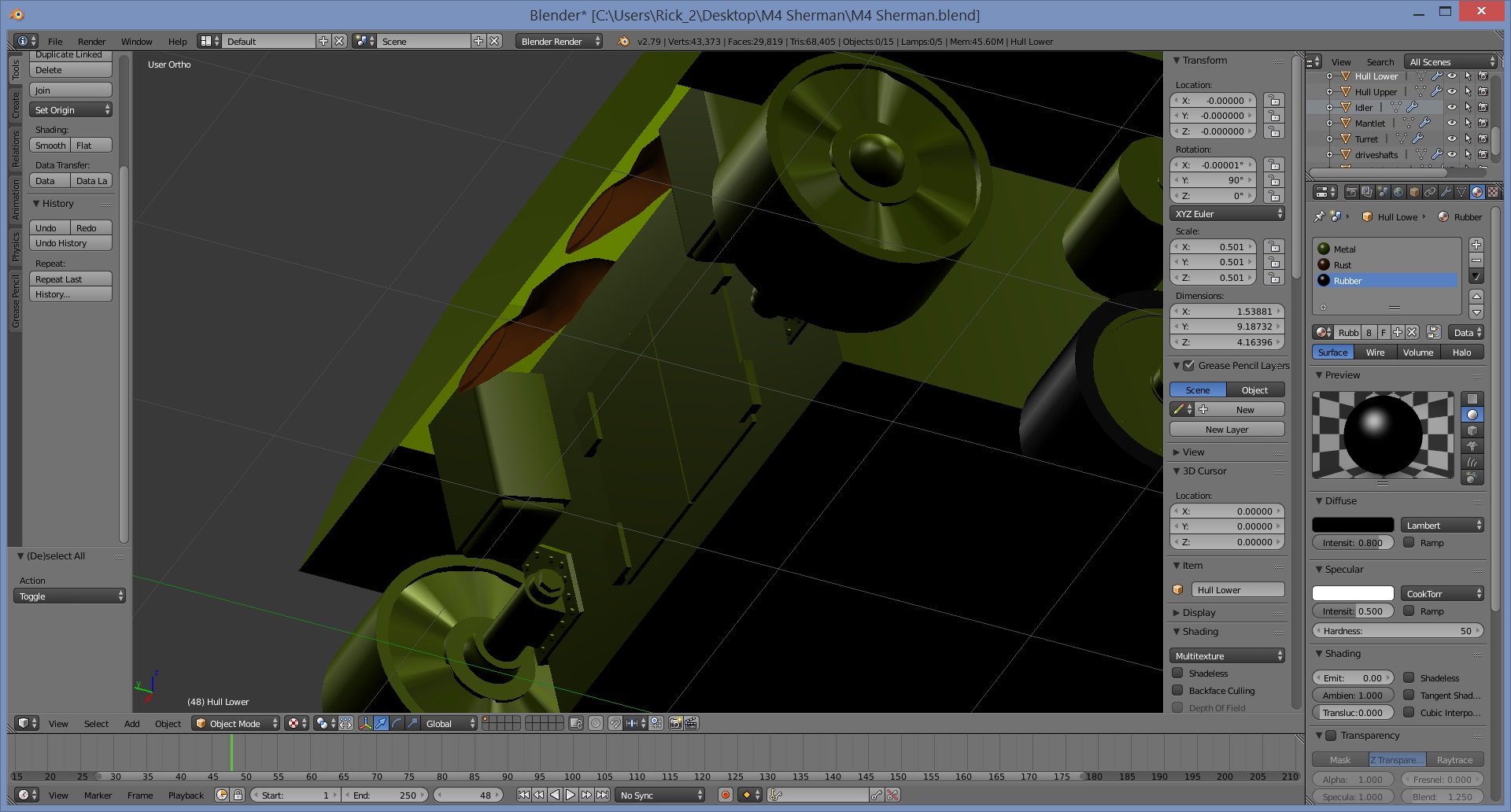Toggle Mantlet selectability arrow icon
The width and height of the screenshot is (1511, 812).
pos(1468,123)
